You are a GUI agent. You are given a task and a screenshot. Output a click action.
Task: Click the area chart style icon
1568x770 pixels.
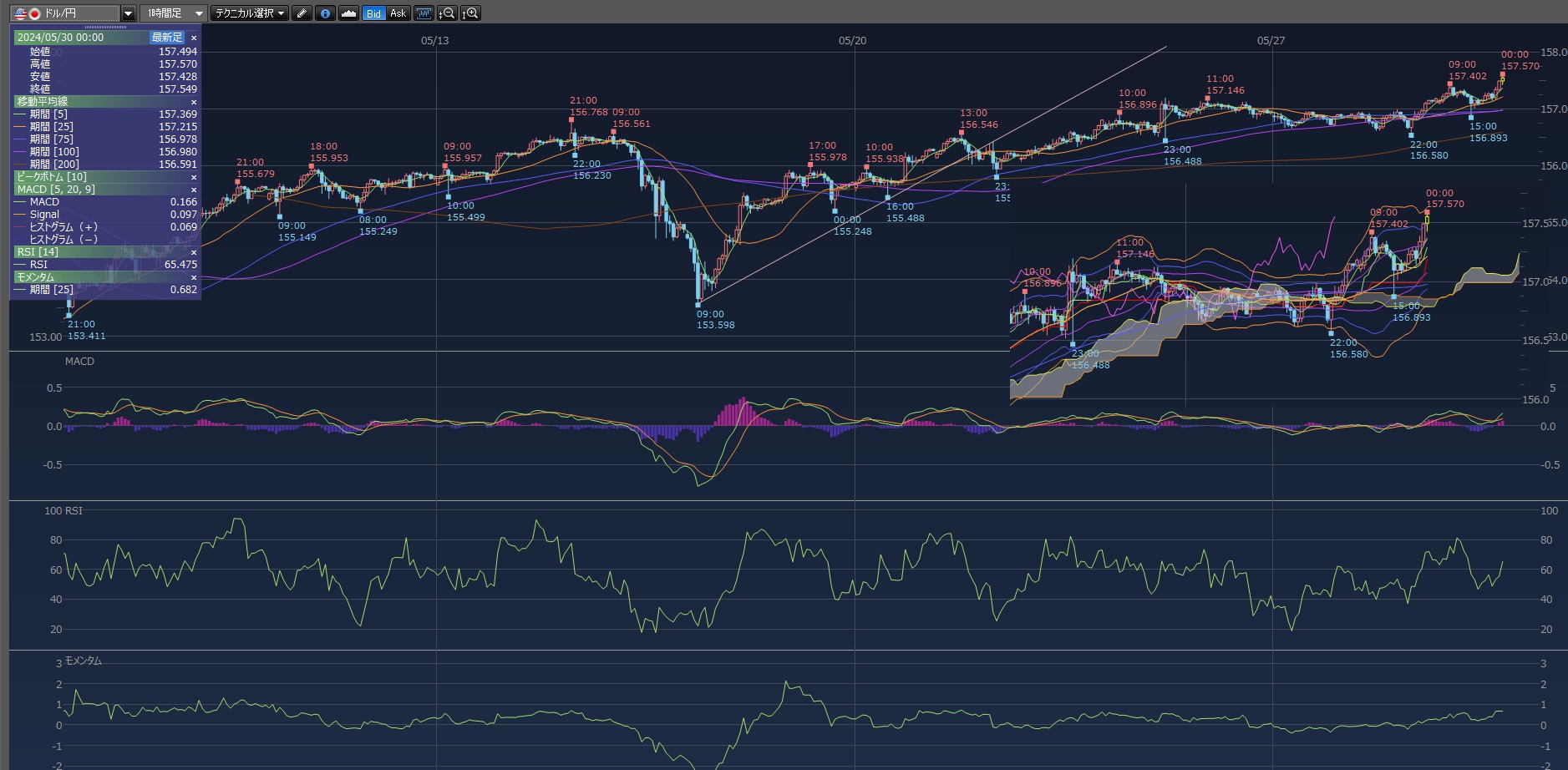[348, 13]
